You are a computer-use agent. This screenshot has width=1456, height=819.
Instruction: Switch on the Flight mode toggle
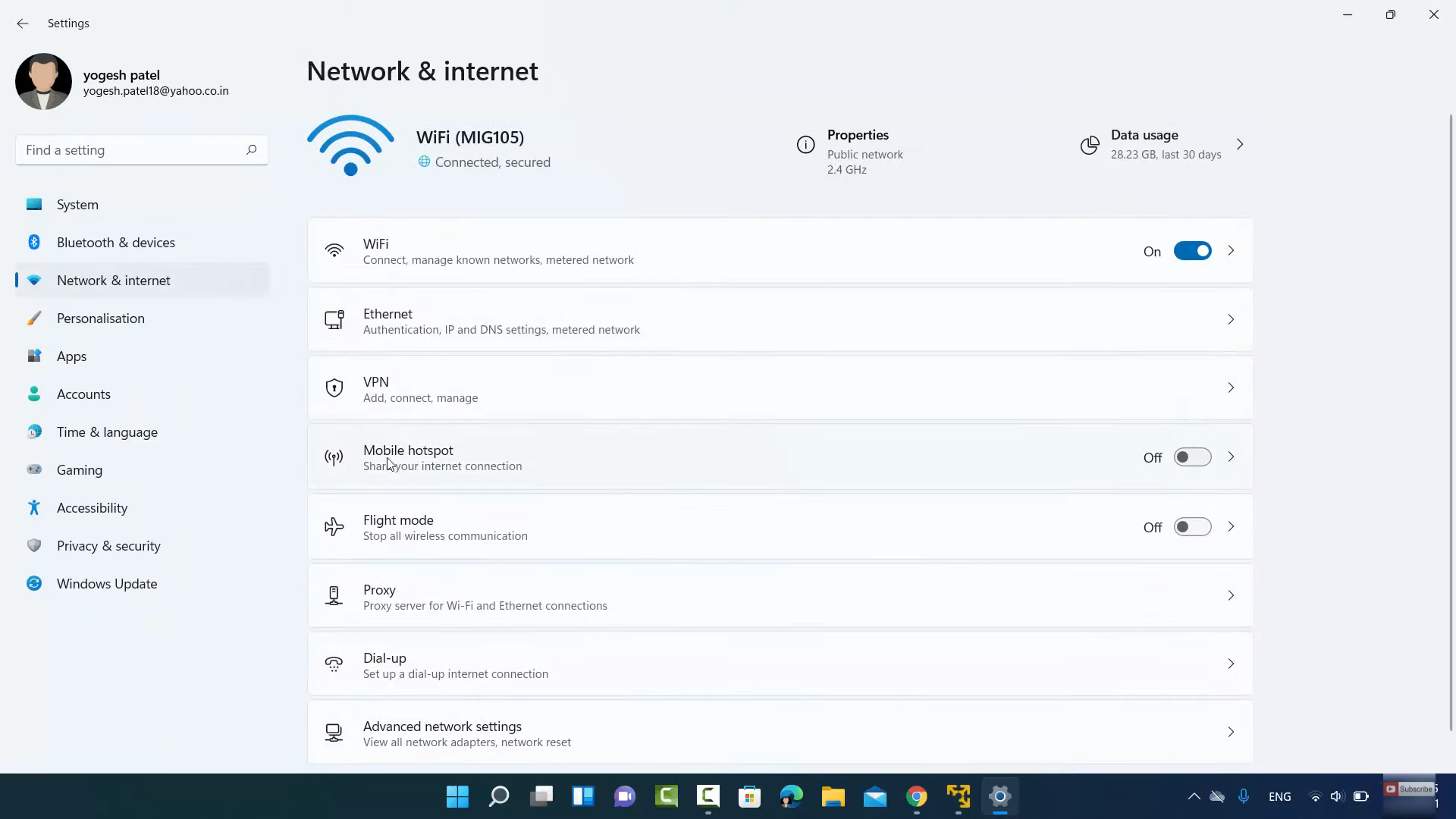pyautogui.click(x=1192, y=527)
